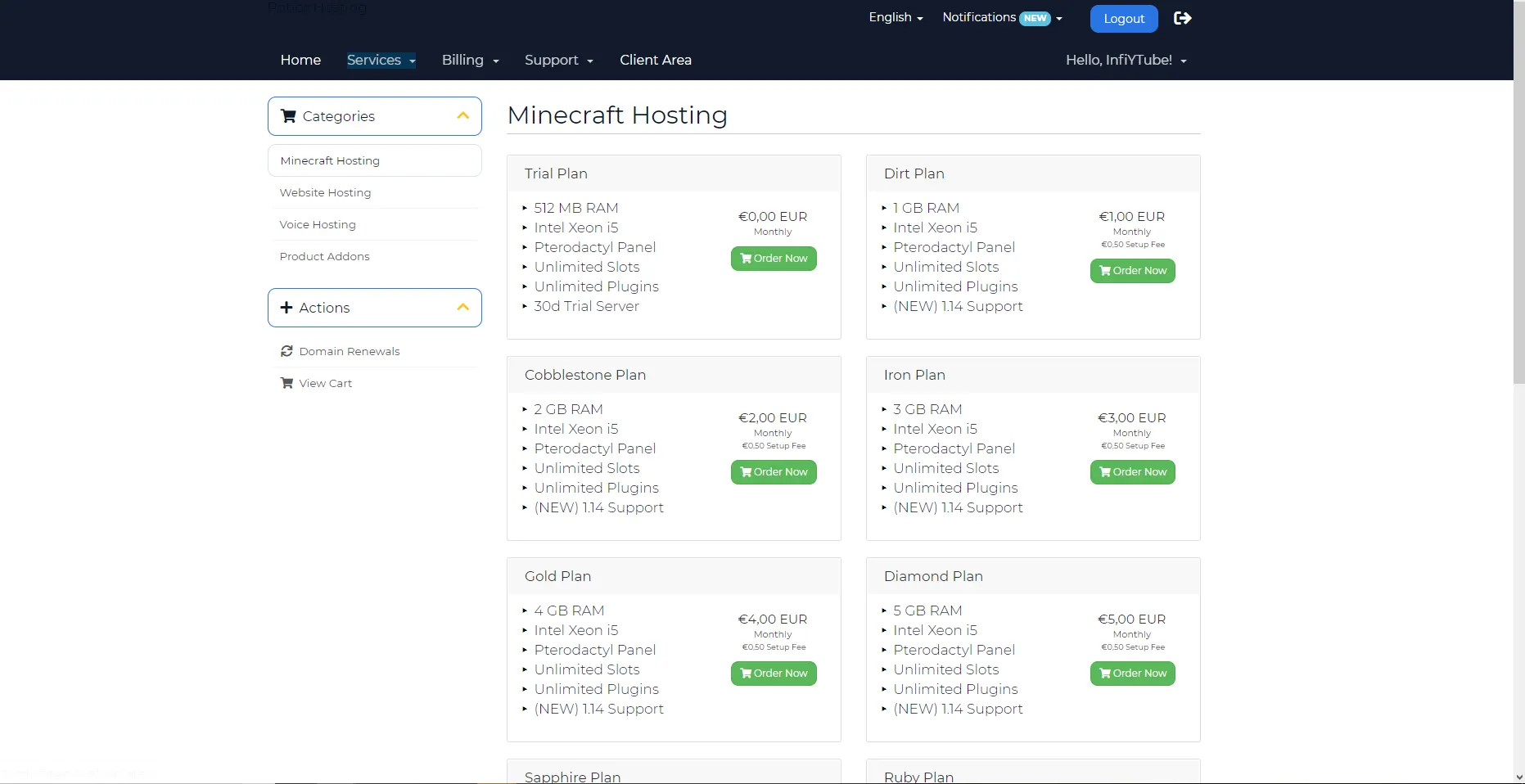Collapse the Actions panel chevron
1525x784 pixels.
pyautogui.click(x=462, y=308)
